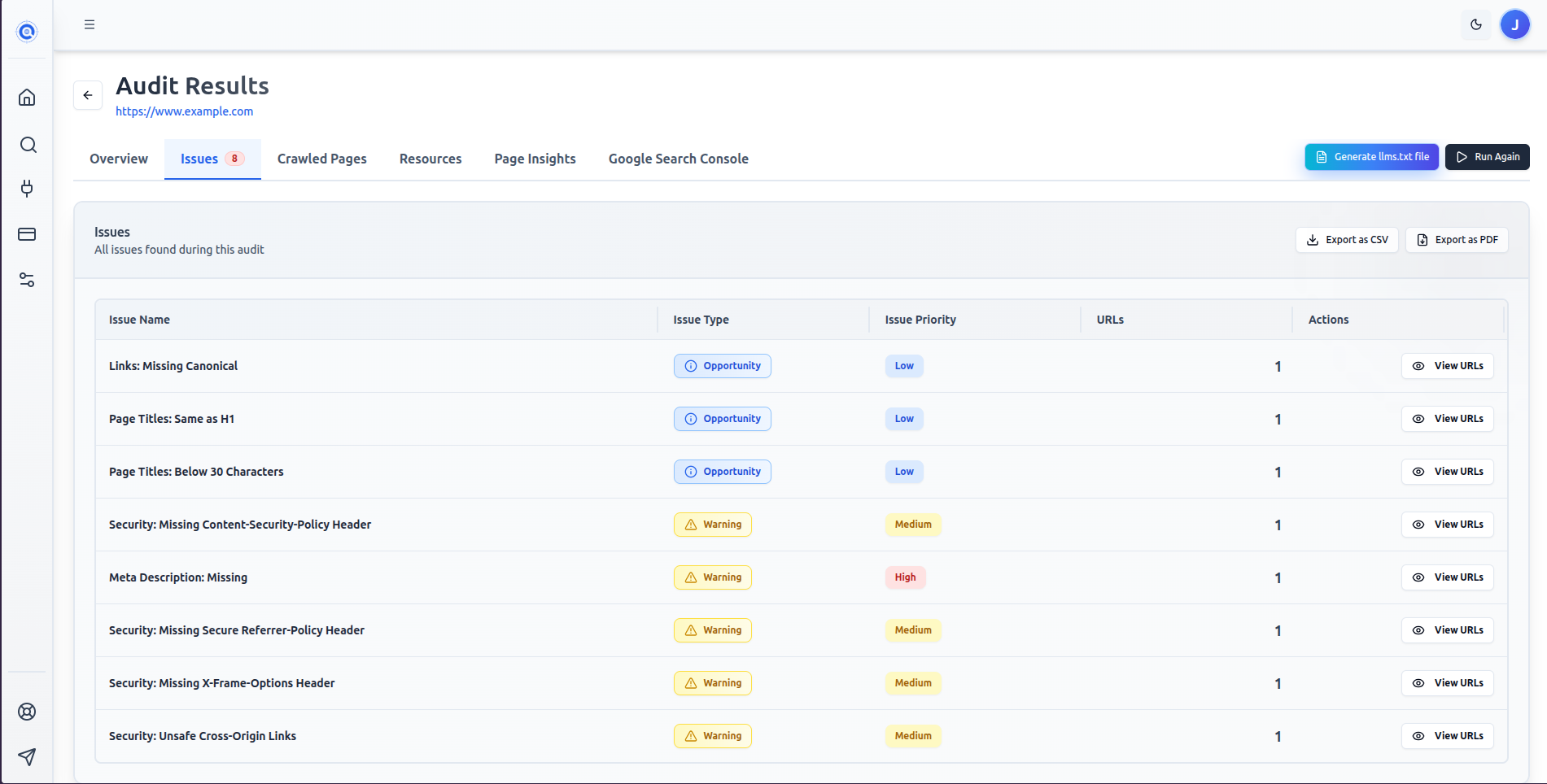The image size is (1547, 784).
Task: Select the Search icon in the sidebar
Action: coord(27,145)
